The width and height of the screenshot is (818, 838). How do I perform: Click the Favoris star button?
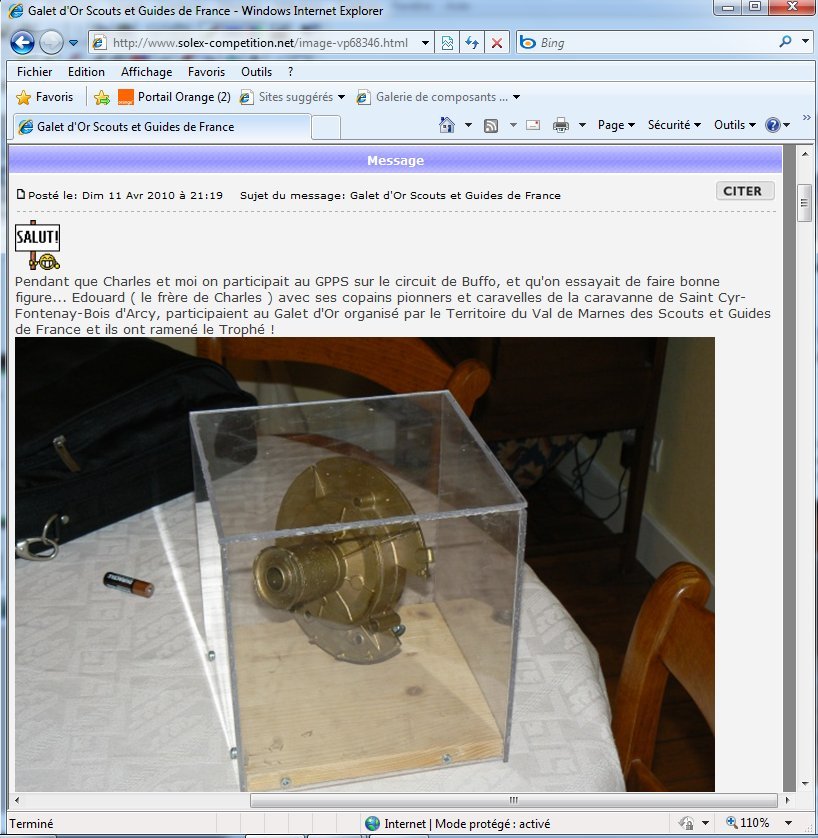[x=44, y=97]
